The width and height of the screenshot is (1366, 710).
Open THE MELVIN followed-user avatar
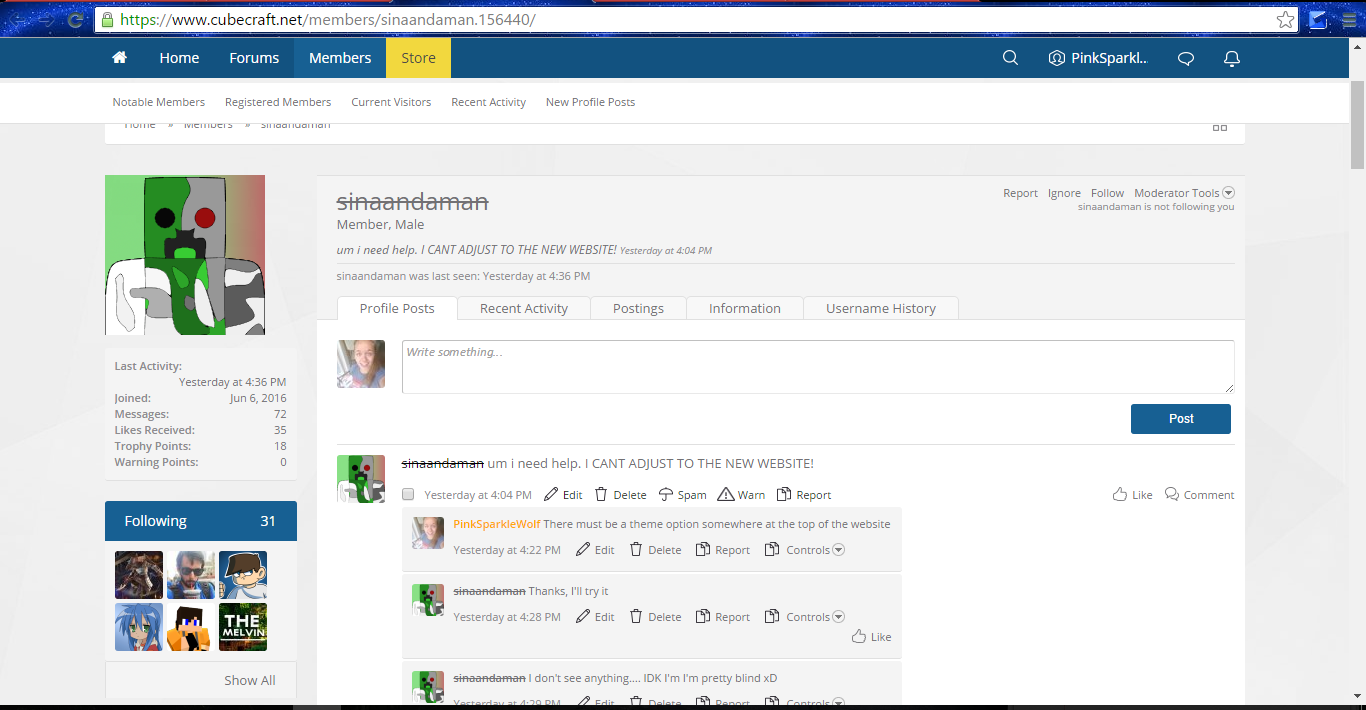pos(243,627)
